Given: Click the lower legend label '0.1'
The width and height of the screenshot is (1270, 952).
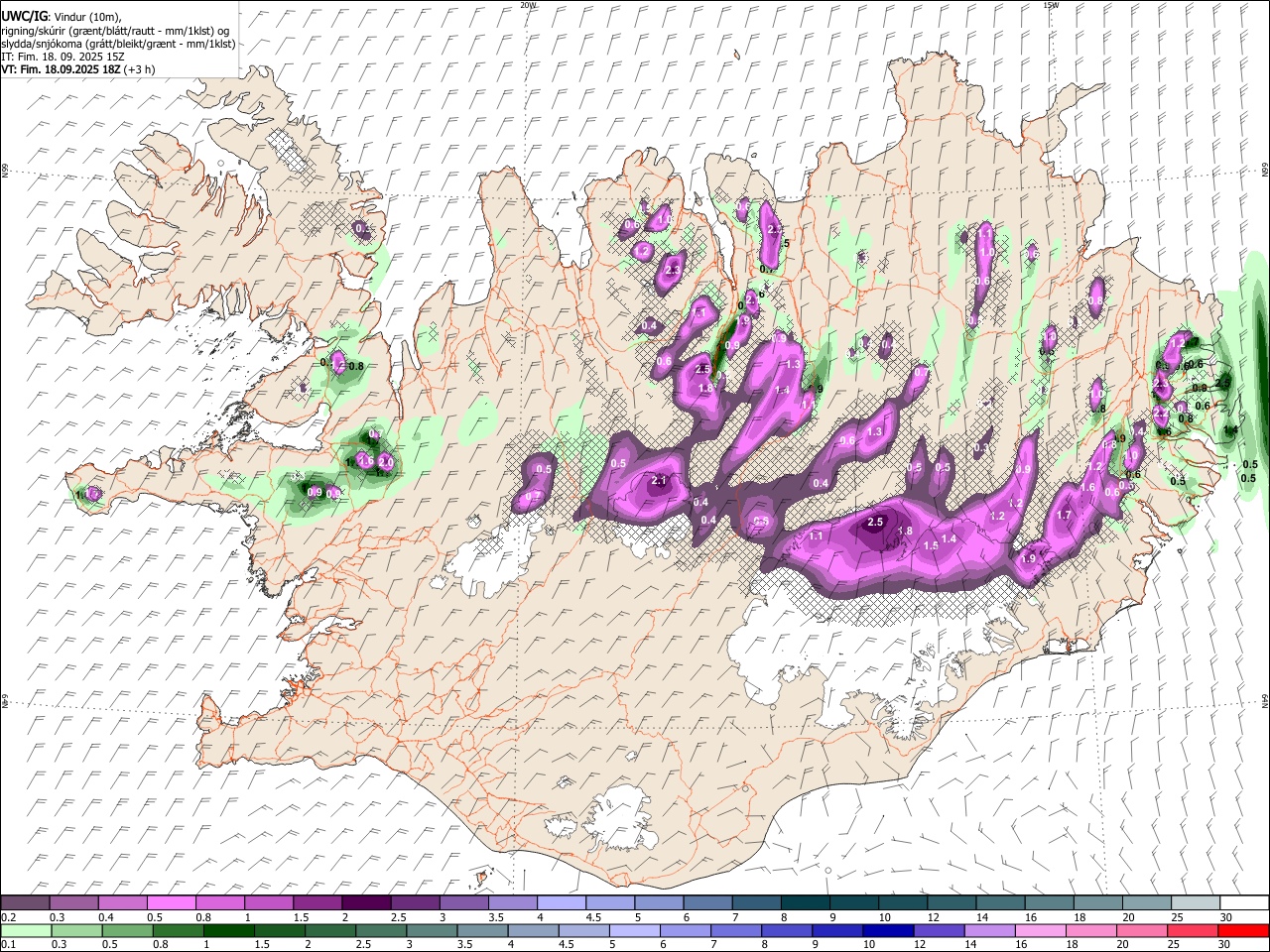Looking at the screenshot, I should pos(7,945).
